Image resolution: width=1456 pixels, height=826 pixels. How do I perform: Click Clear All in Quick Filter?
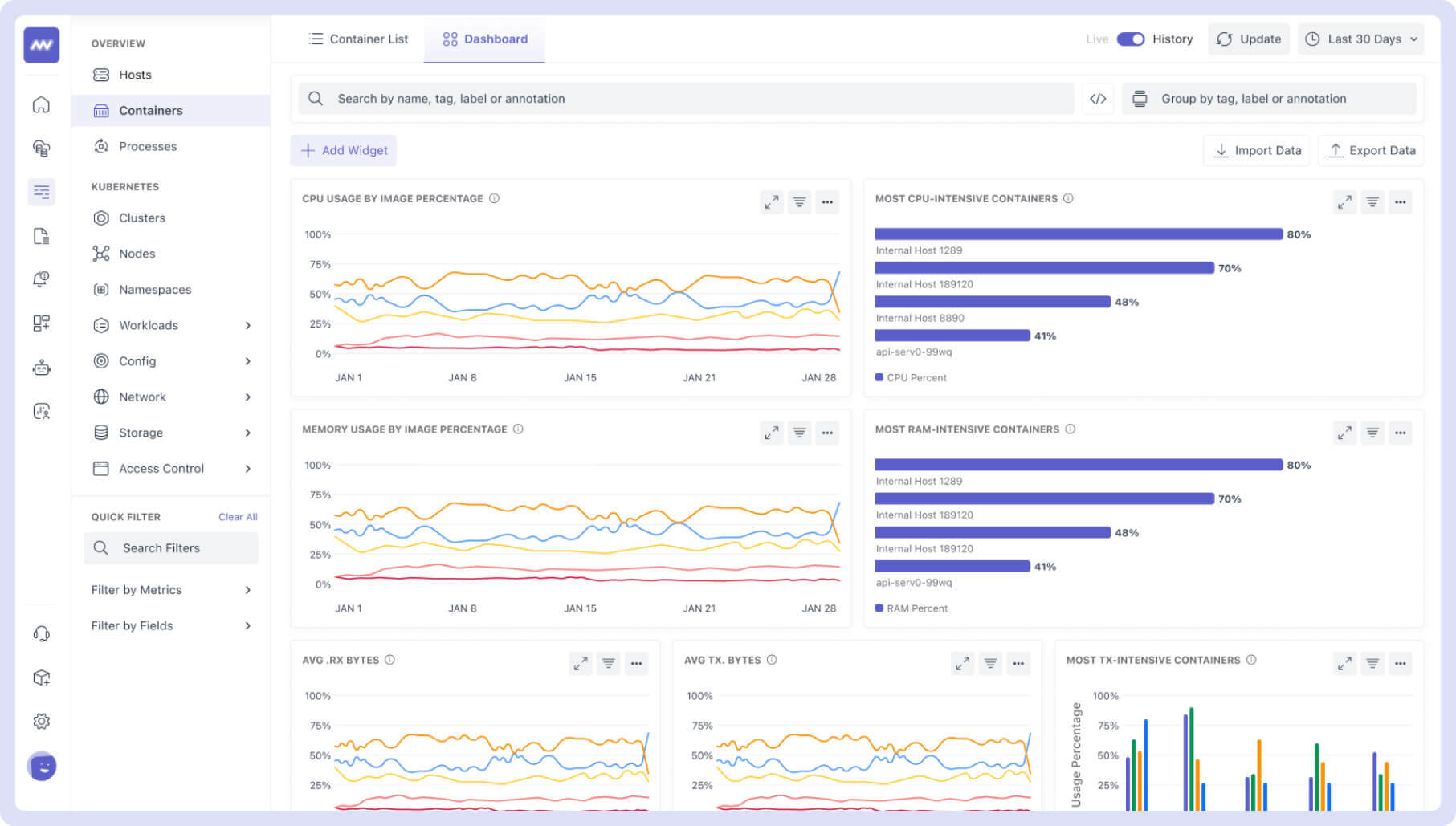pos(238,516)
